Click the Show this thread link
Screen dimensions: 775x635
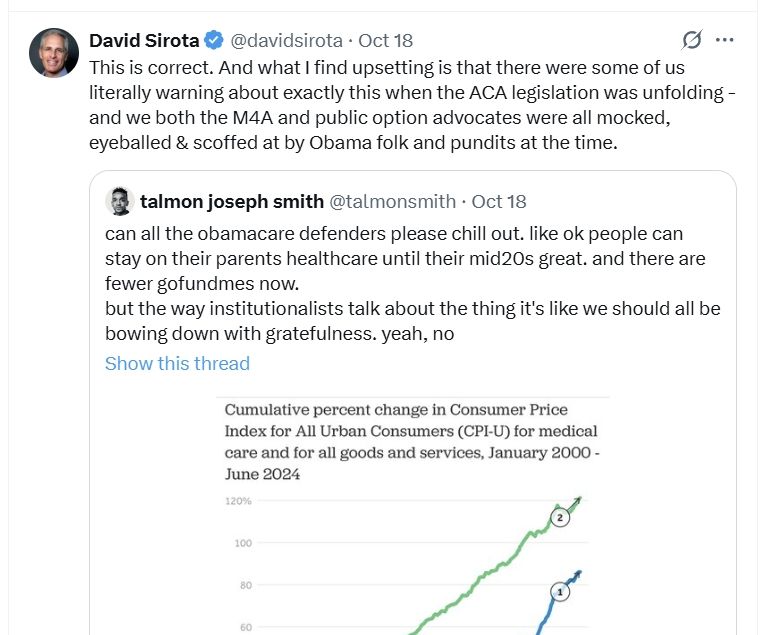177,363
